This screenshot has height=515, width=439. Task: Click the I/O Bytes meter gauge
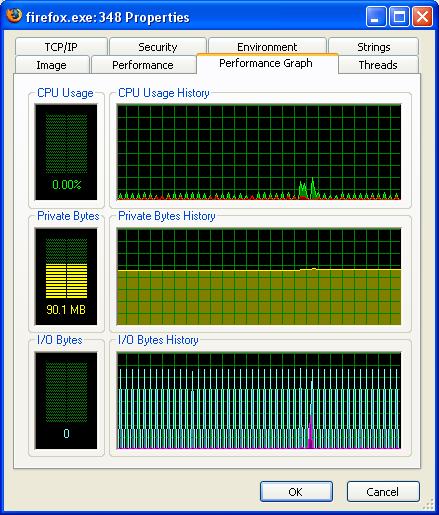(66, 401)
